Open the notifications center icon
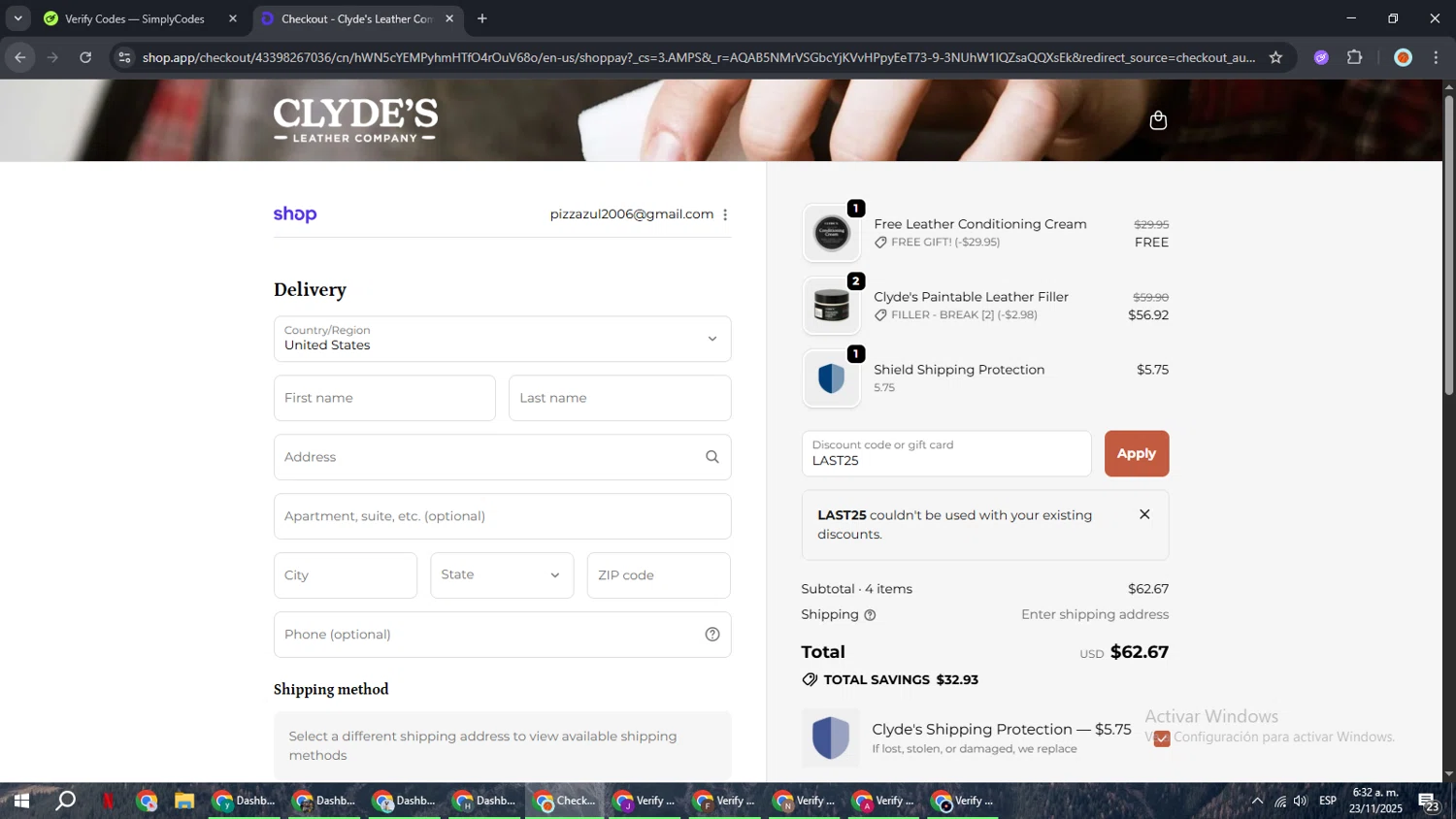The height and width of the screenshot is (819, 1456). pyautogui.click(x=1429, y=802)
